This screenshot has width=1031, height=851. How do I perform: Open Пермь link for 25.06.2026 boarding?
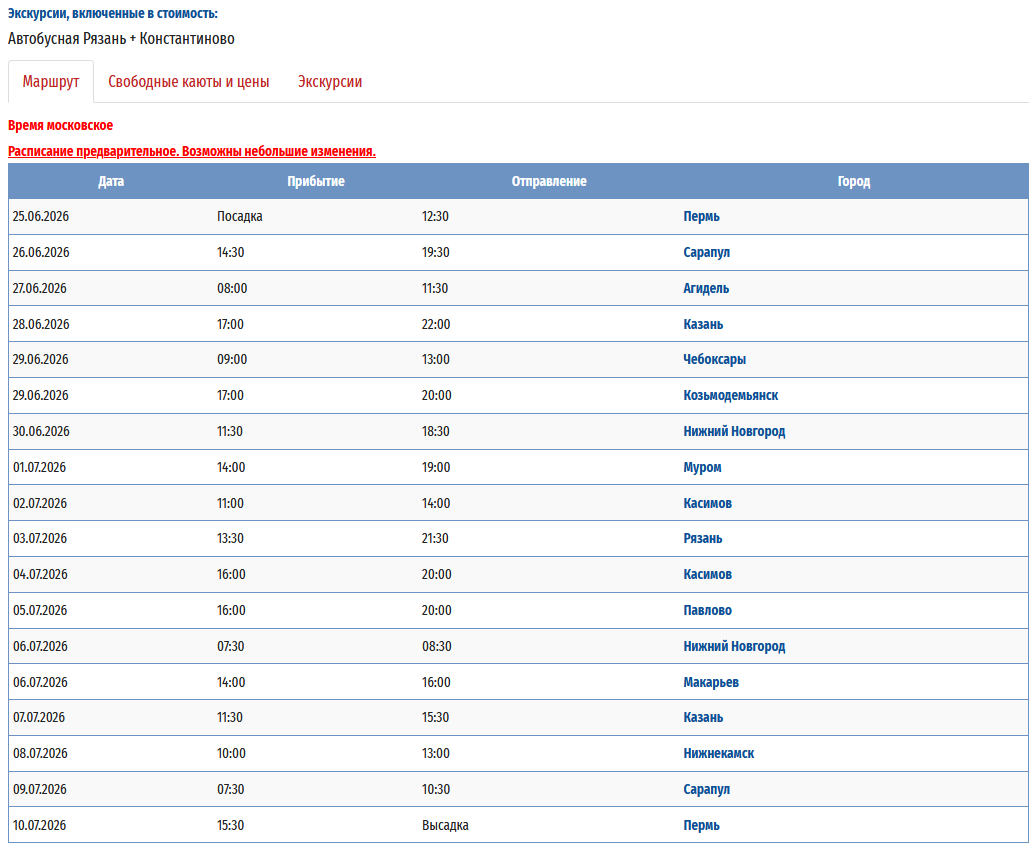coord(701,217)
